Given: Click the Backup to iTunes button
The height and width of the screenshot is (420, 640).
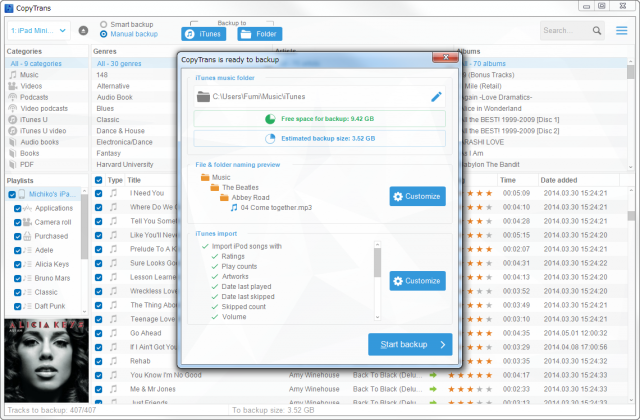Looking at the screenshot, I should click(x=204, y=34).
